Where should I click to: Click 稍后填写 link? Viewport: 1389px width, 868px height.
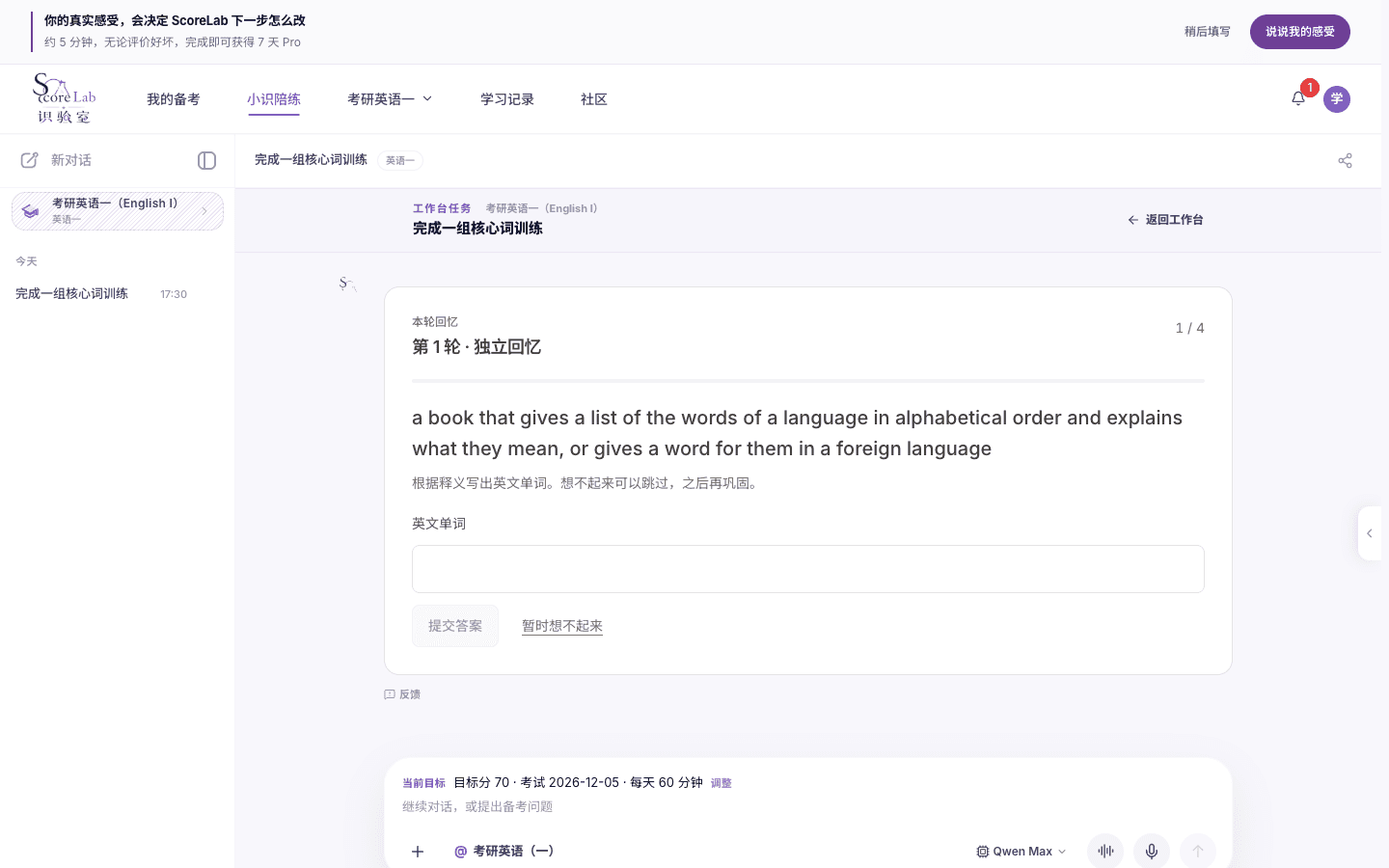[x=1208, y=32]
